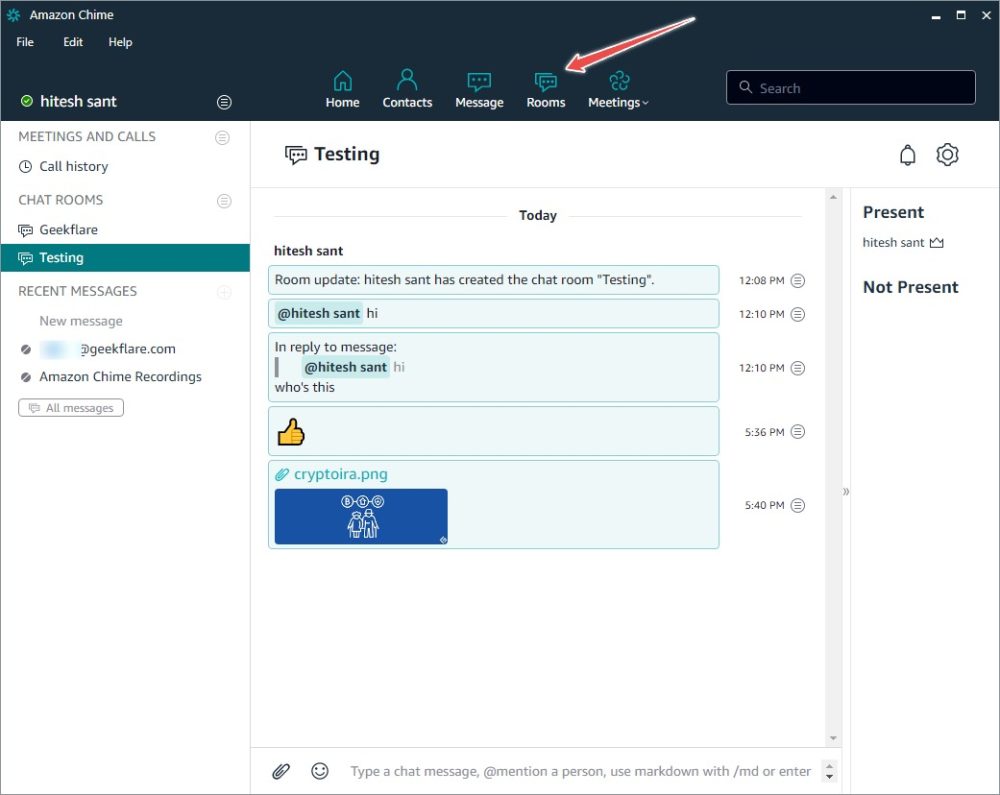Click the All messages button
Image resolution: width=1000 pixels, height=795 pixels.
point(71,407)
